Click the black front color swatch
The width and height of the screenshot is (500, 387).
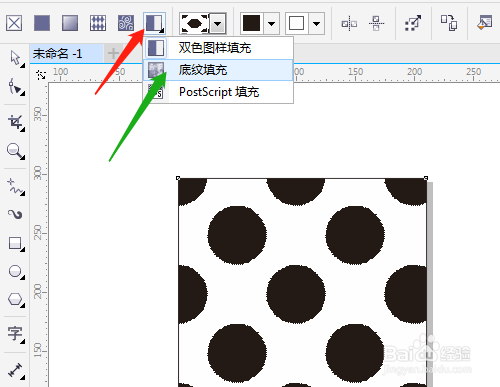click(251, 23)
